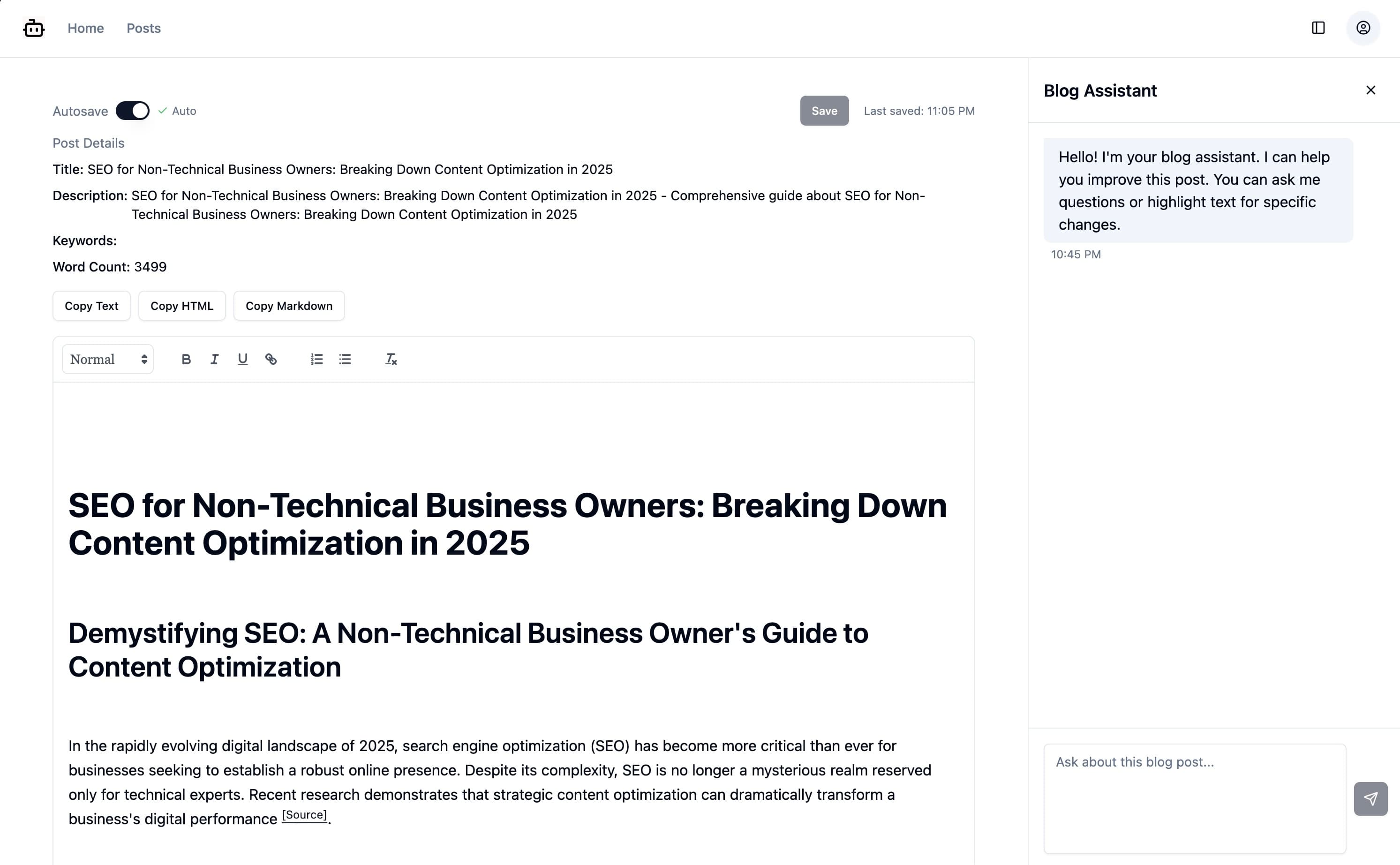Screen dimensions: 1400x865
Task: Click the Save button
Action: (824, 111)
